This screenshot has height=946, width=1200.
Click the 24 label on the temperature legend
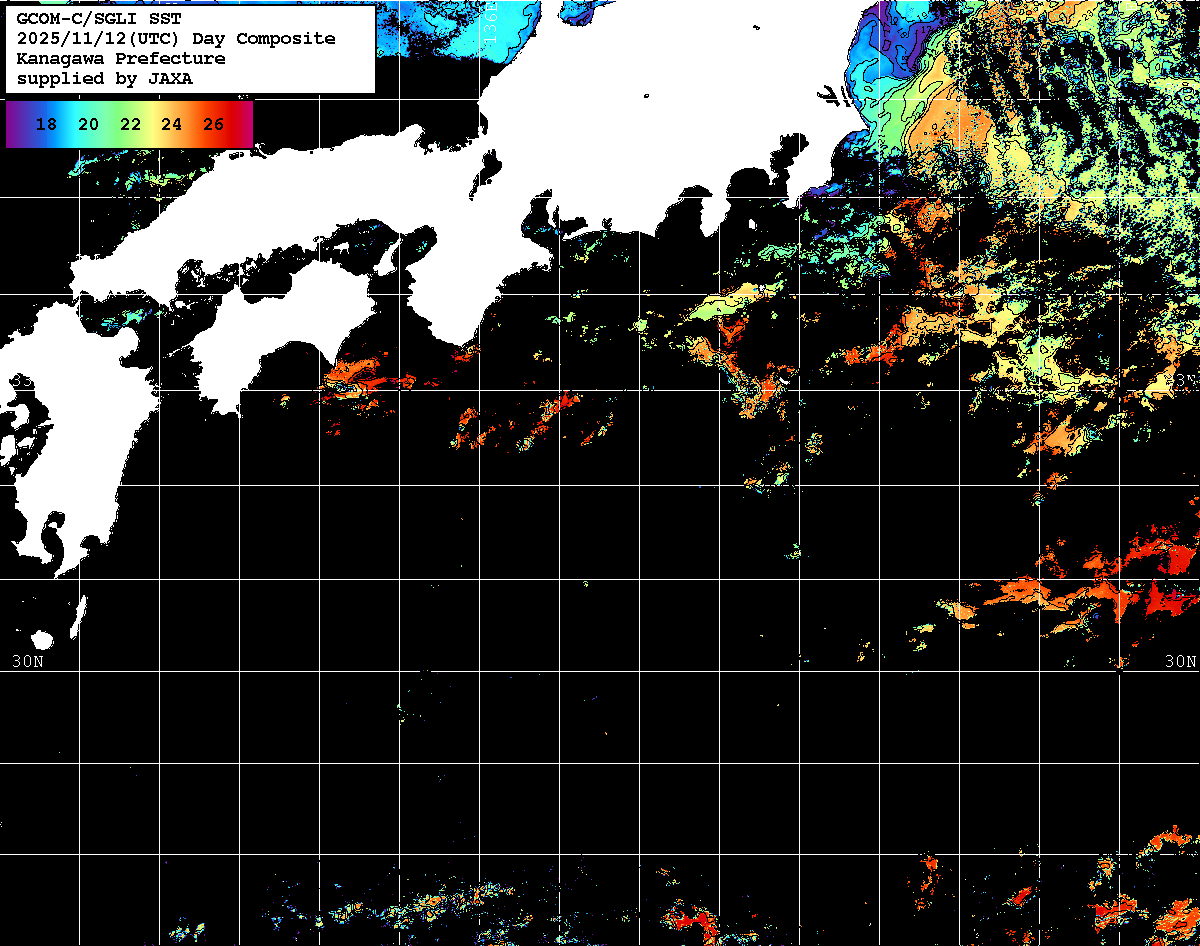171,125
